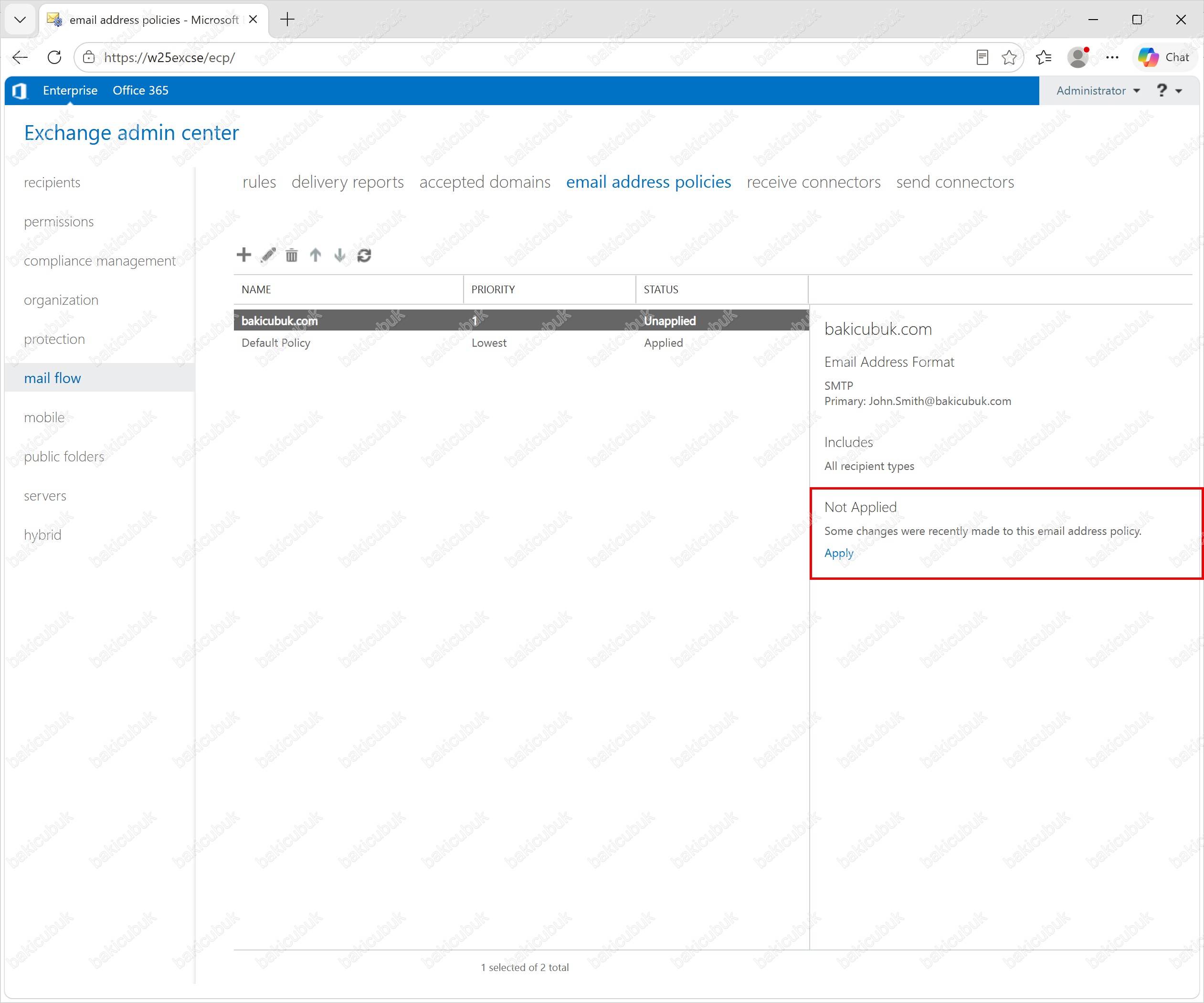Viewport: 1204px width, 1003px height.
Task: Refresh the policies list
Action: pos(364,255)
